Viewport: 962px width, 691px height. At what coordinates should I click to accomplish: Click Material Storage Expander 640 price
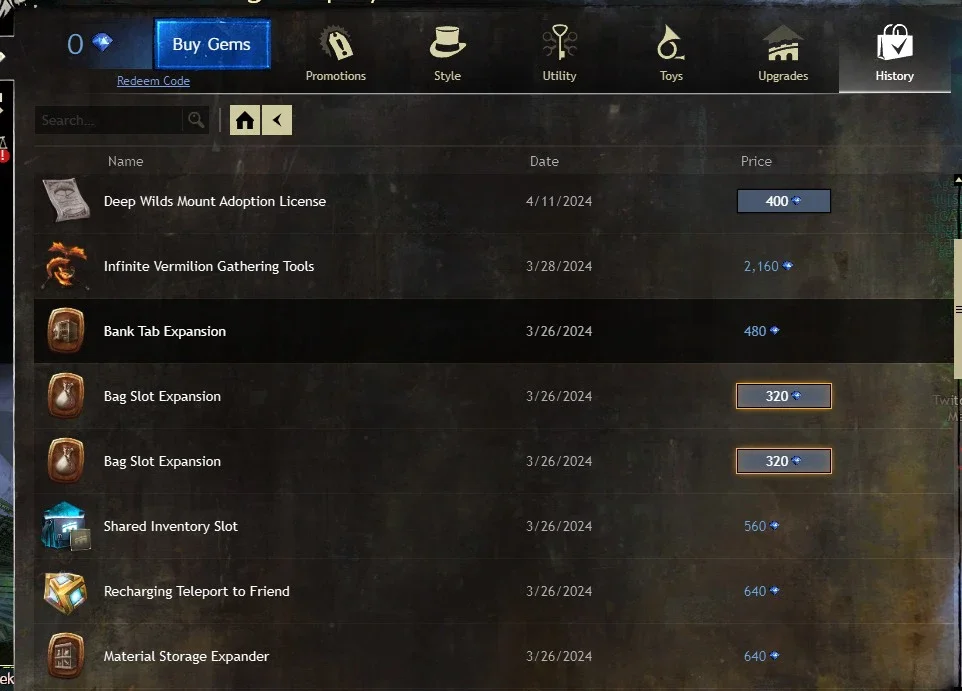[761, 657]
